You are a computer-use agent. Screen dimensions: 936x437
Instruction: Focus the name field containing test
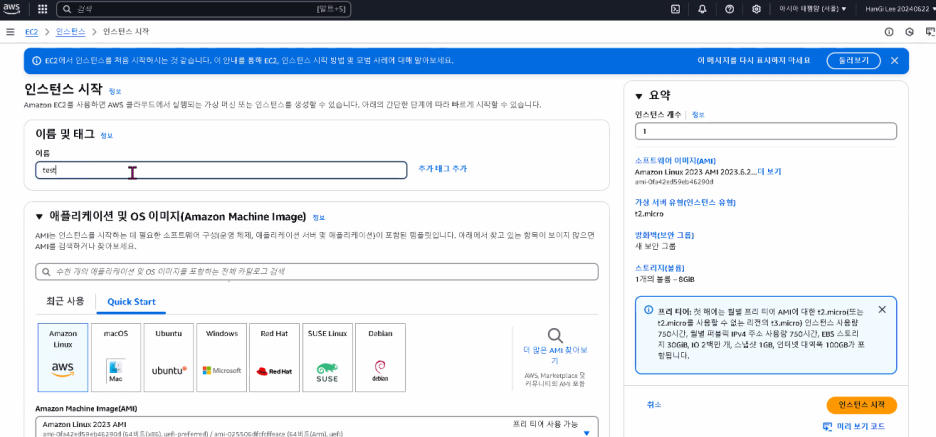221,170
